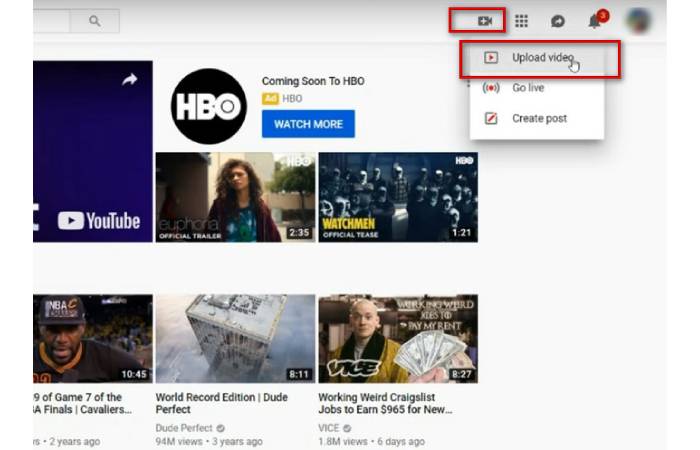Open the Coming Soon To HBO title
Viewport: 700px width, 450px height.
(313, 81)
